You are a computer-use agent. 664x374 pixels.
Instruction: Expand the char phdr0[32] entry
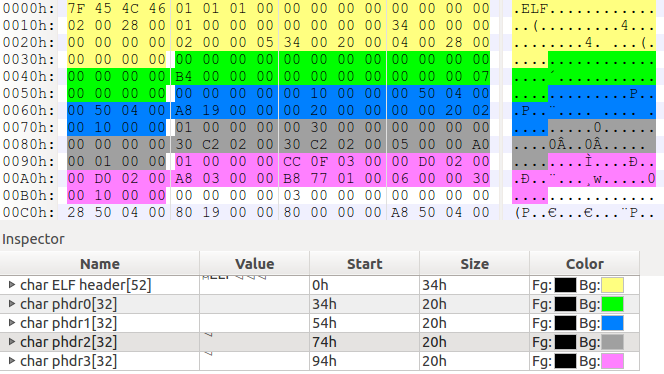(x=12, y=304)
